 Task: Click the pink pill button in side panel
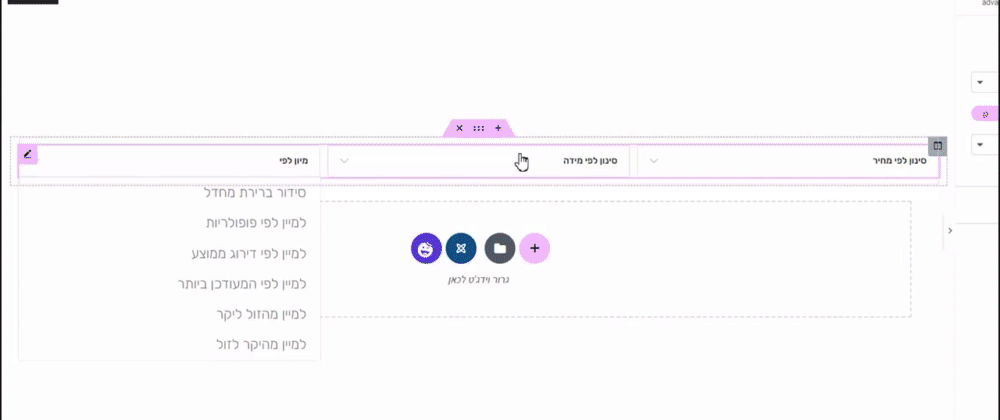pos(985,114)
